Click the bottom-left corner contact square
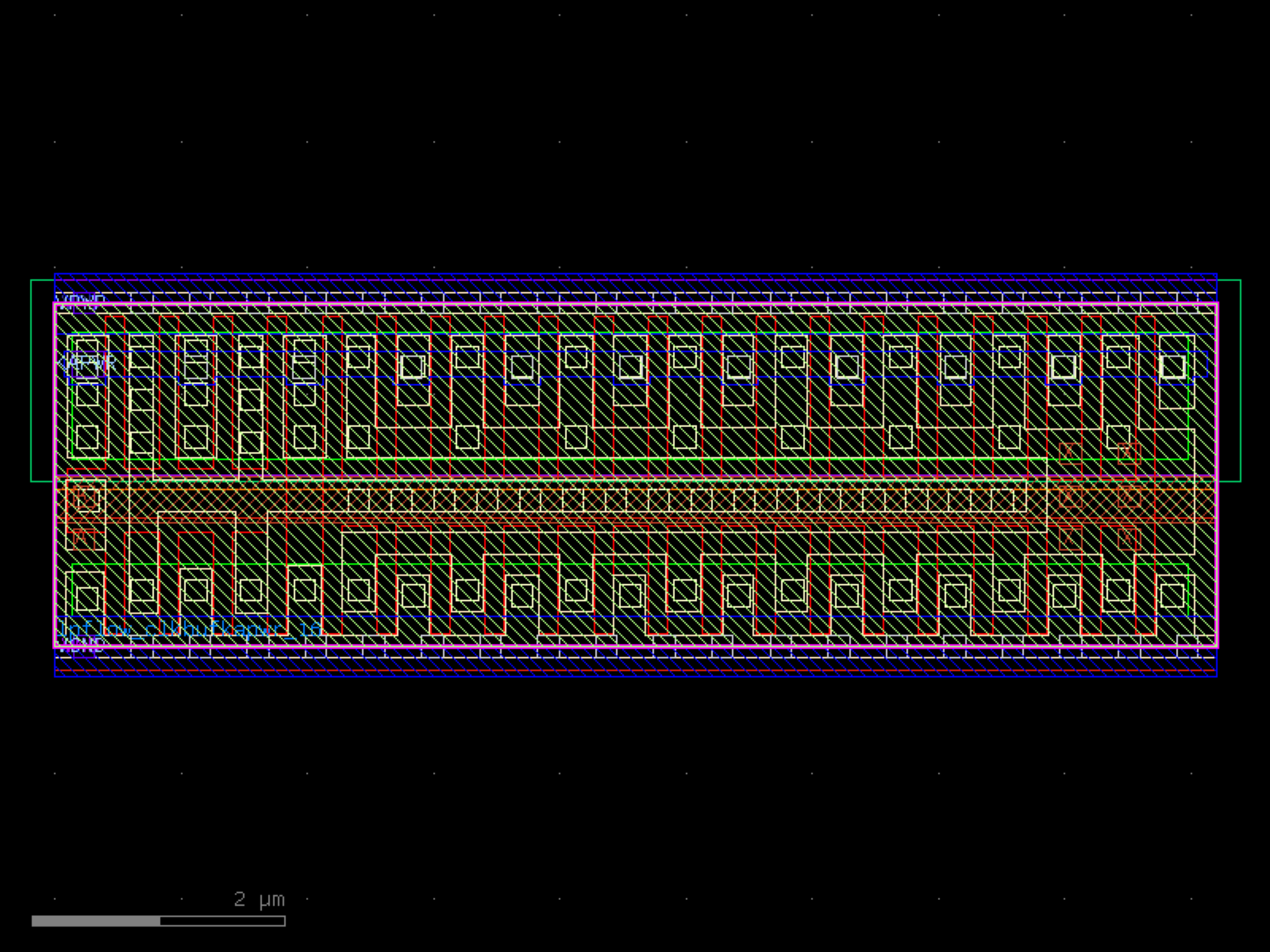 (x=87, y=598)
